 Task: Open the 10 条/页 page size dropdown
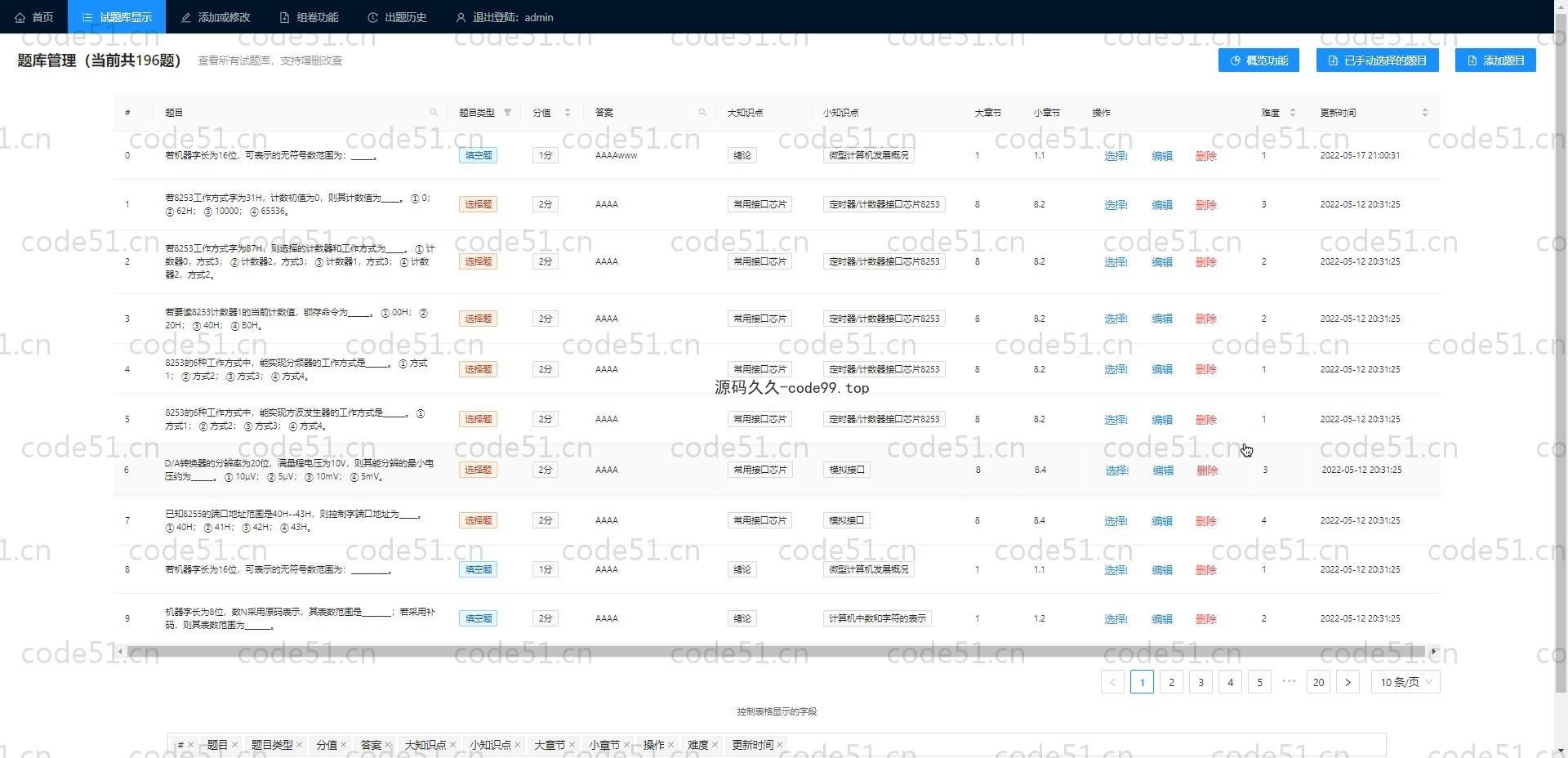click(1405, 682)
